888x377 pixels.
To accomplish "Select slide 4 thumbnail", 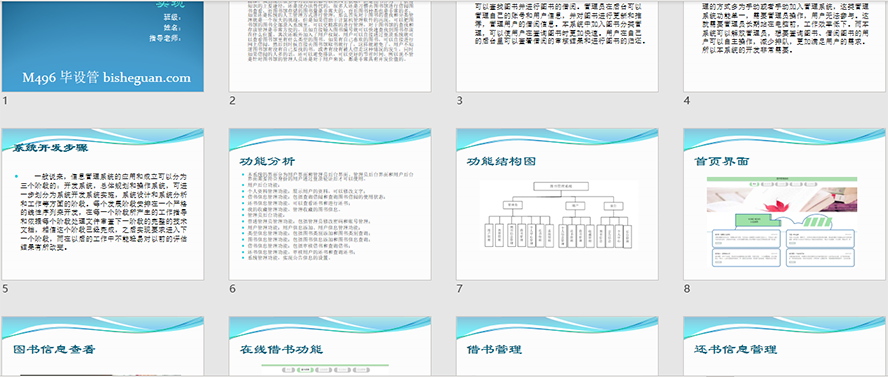I will (x=784, y=46).
